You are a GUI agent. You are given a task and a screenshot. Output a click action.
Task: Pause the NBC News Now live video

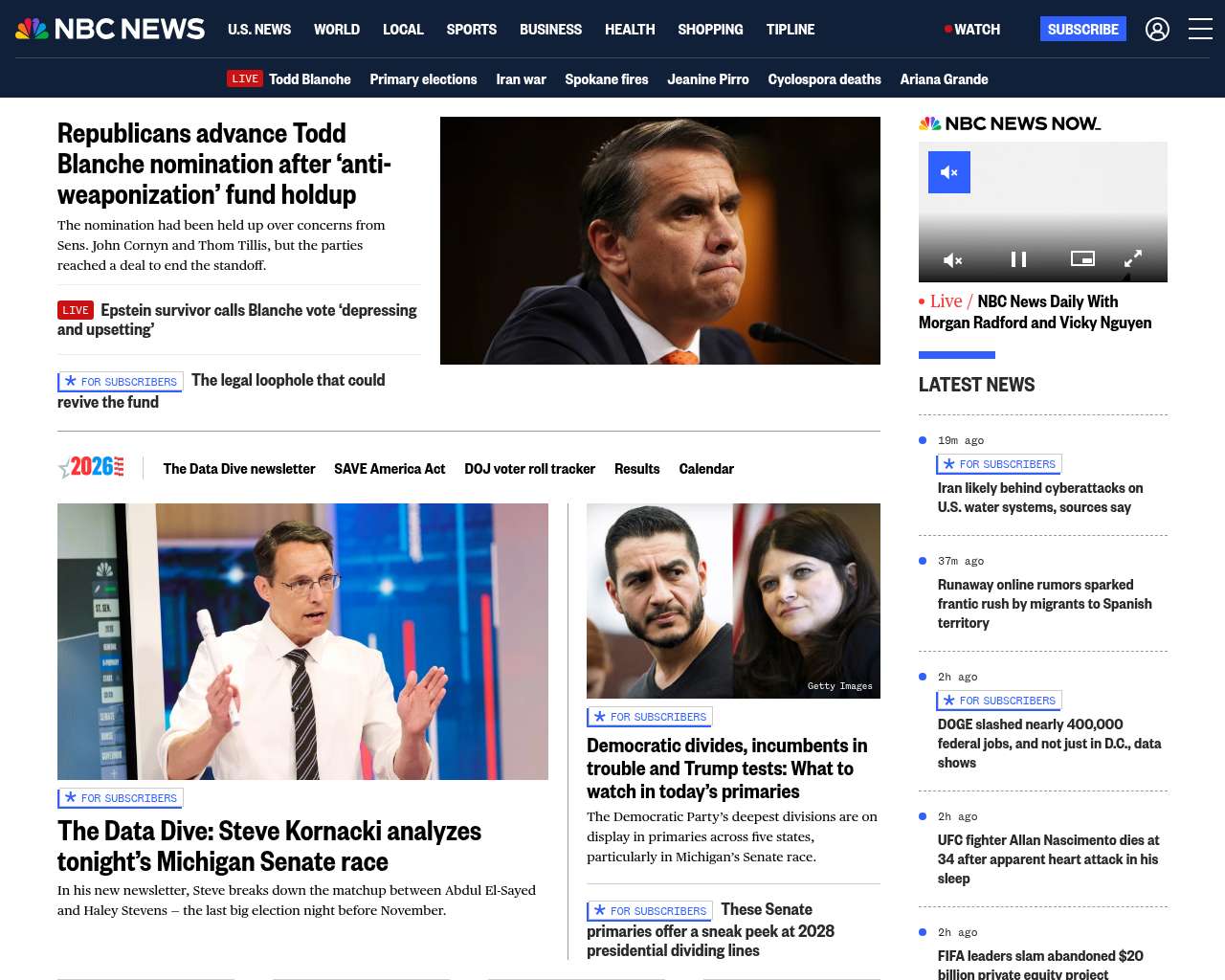1019,259
